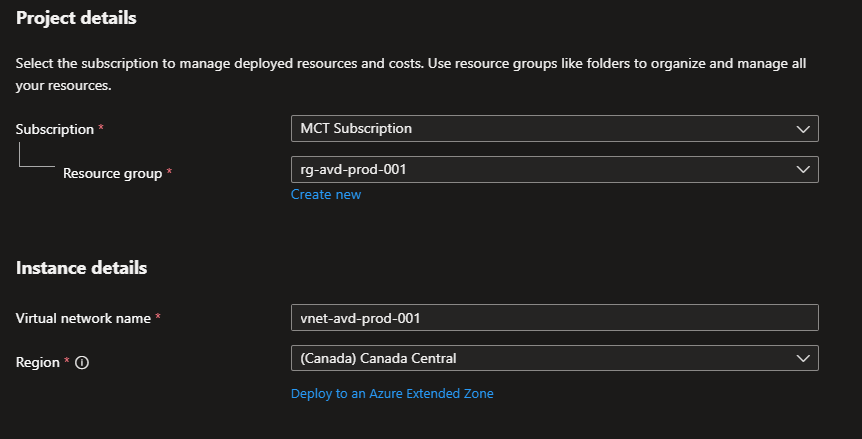The width and height of the screenshot is (862, 439).
Task: Click the red asterisk next to Resource group
Action: tap(169, 173)
